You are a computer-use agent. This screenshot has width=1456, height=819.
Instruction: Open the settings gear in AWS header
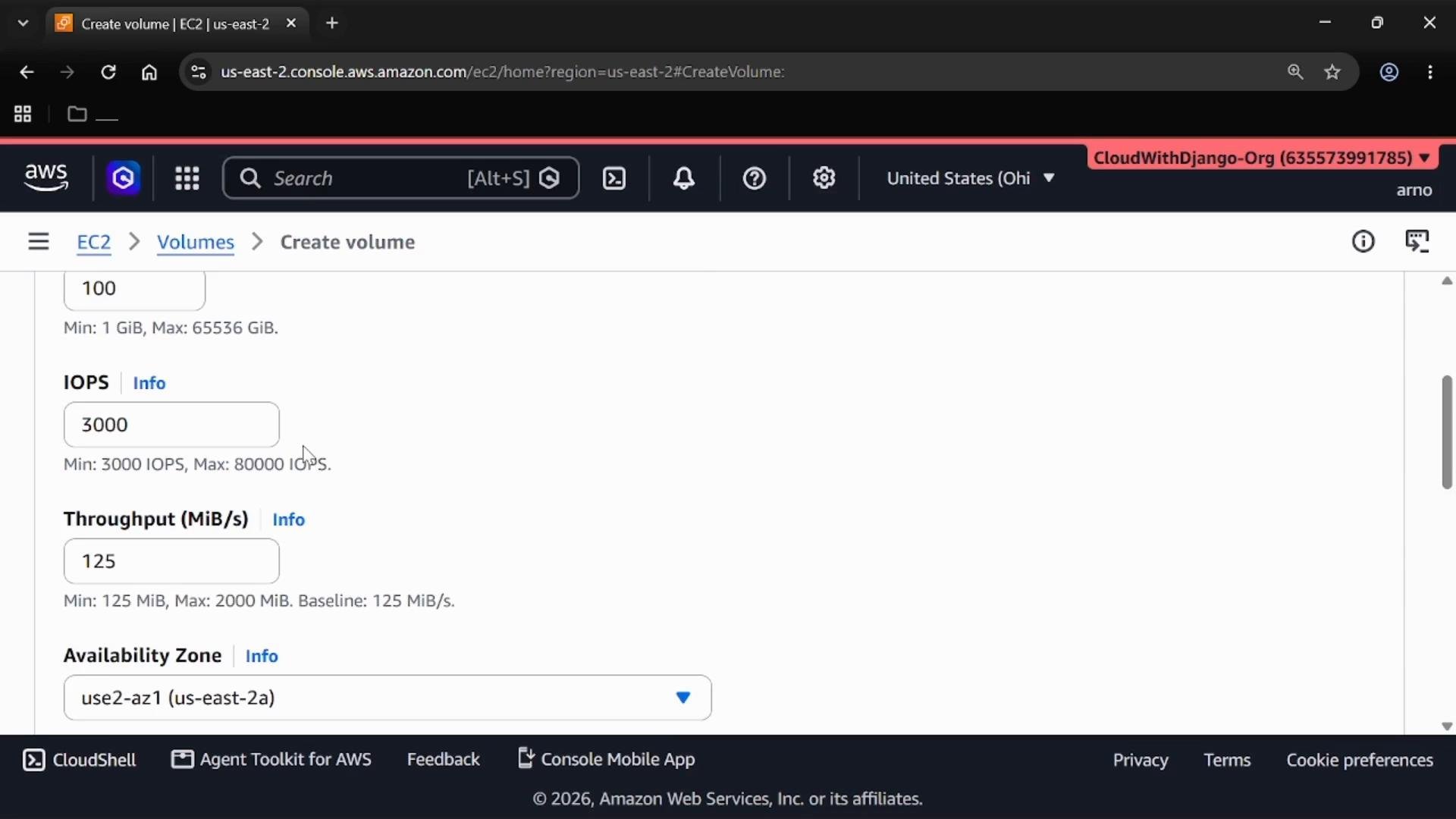click(824, 178)
